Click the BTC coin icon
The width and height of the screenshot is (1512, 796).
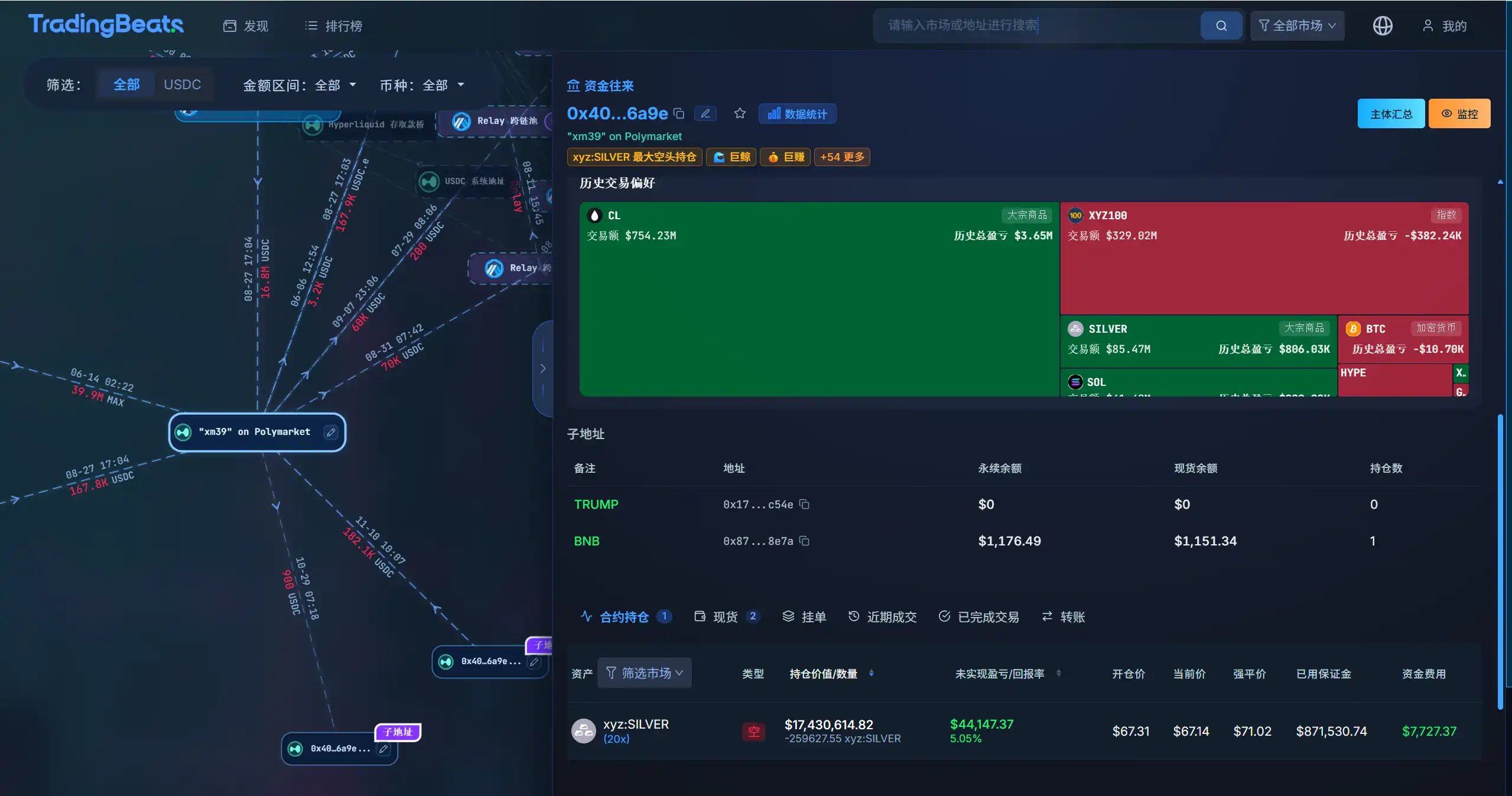click(1353, 329)
